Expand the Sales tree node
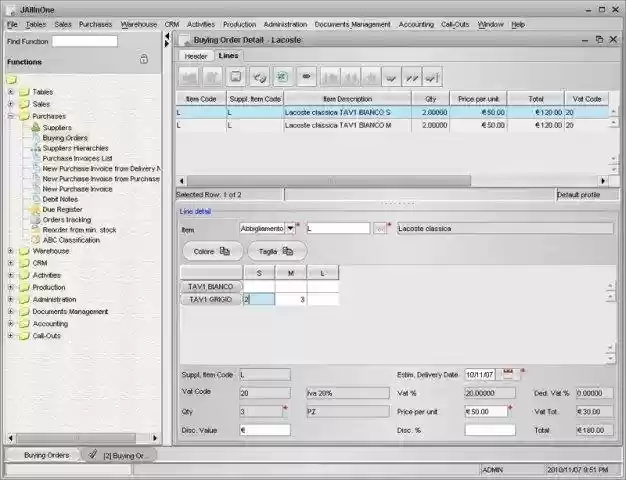The image size is (626, 480). [11, 104]
